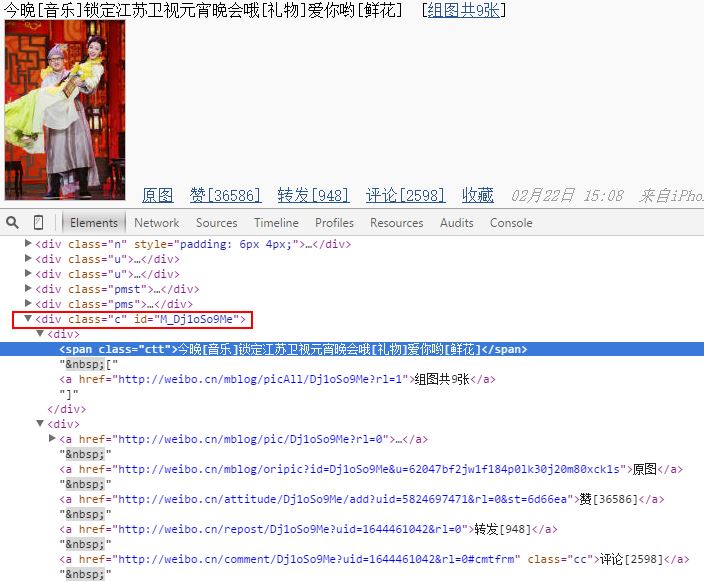Expand the mblog/pic anchor node

point(52,438)
